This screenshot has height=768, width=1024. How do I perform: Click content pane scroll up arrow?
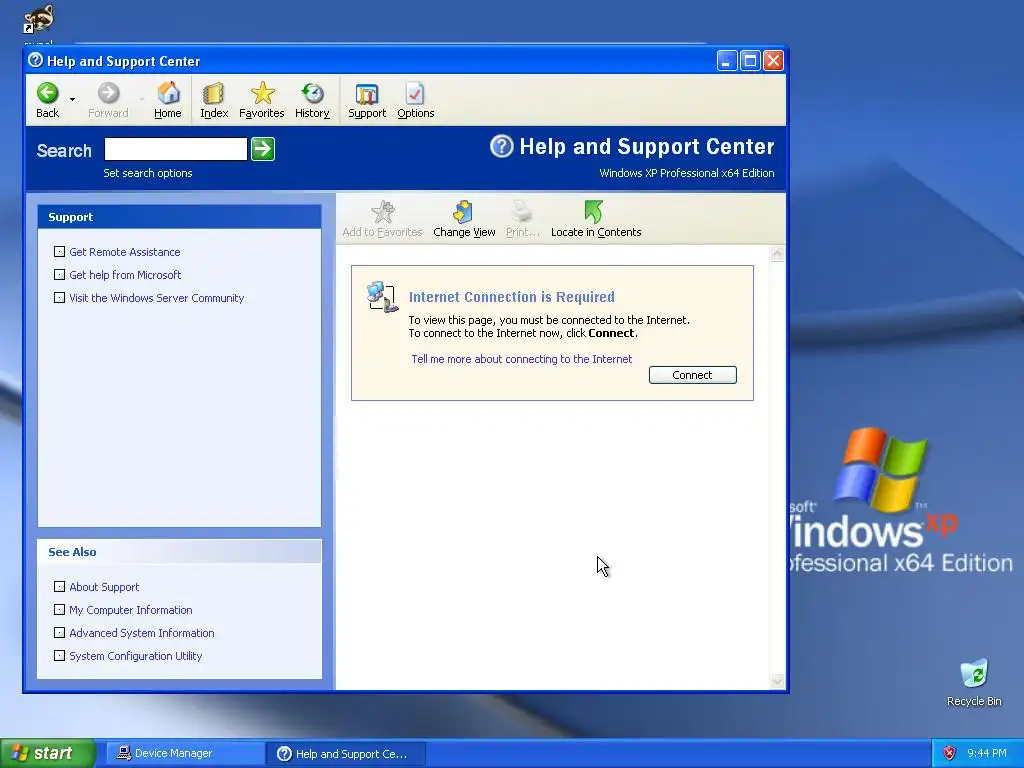point(777,254)
